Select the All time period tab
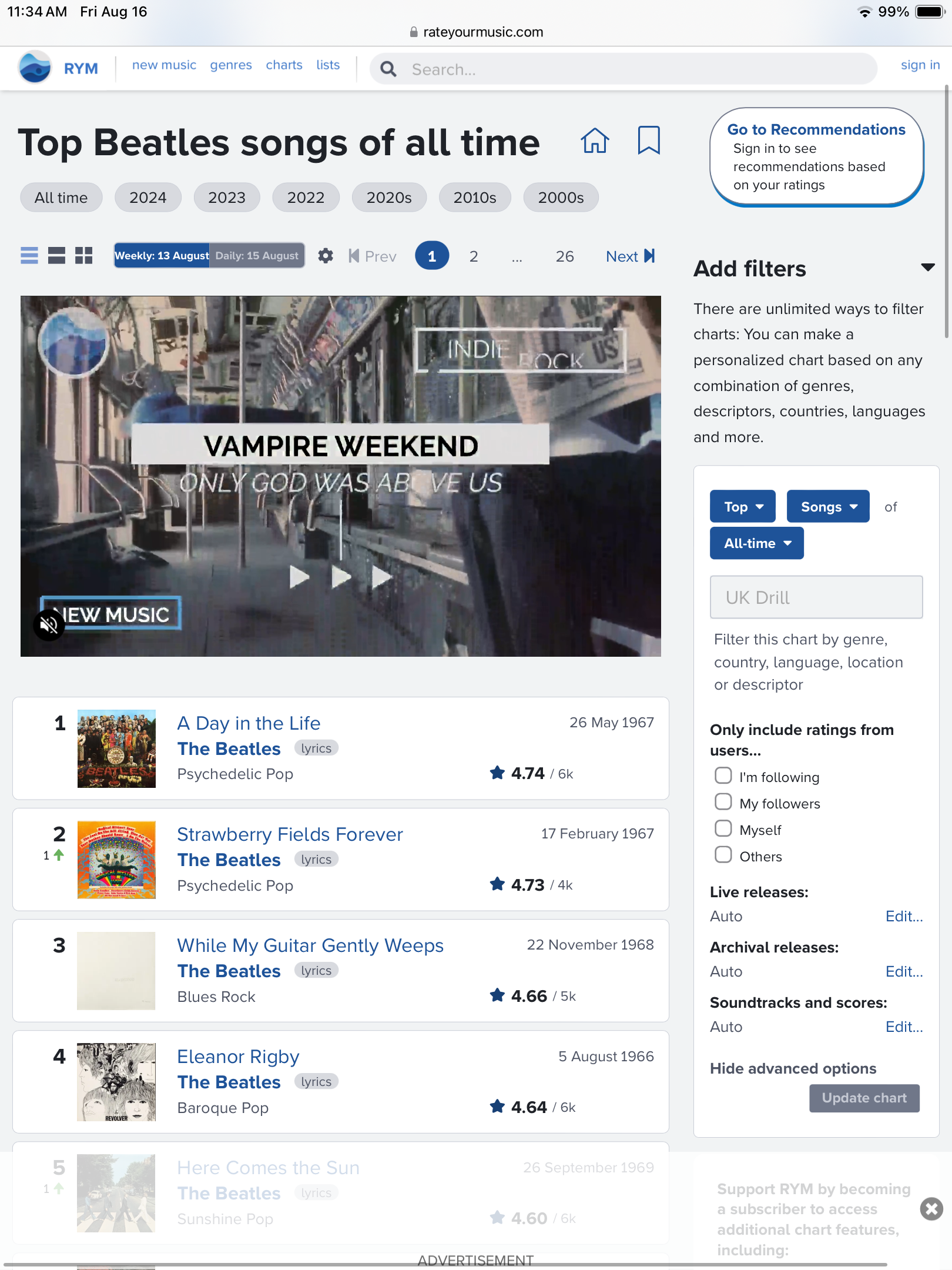This screenshot has height=1270, width=952. 61,198
